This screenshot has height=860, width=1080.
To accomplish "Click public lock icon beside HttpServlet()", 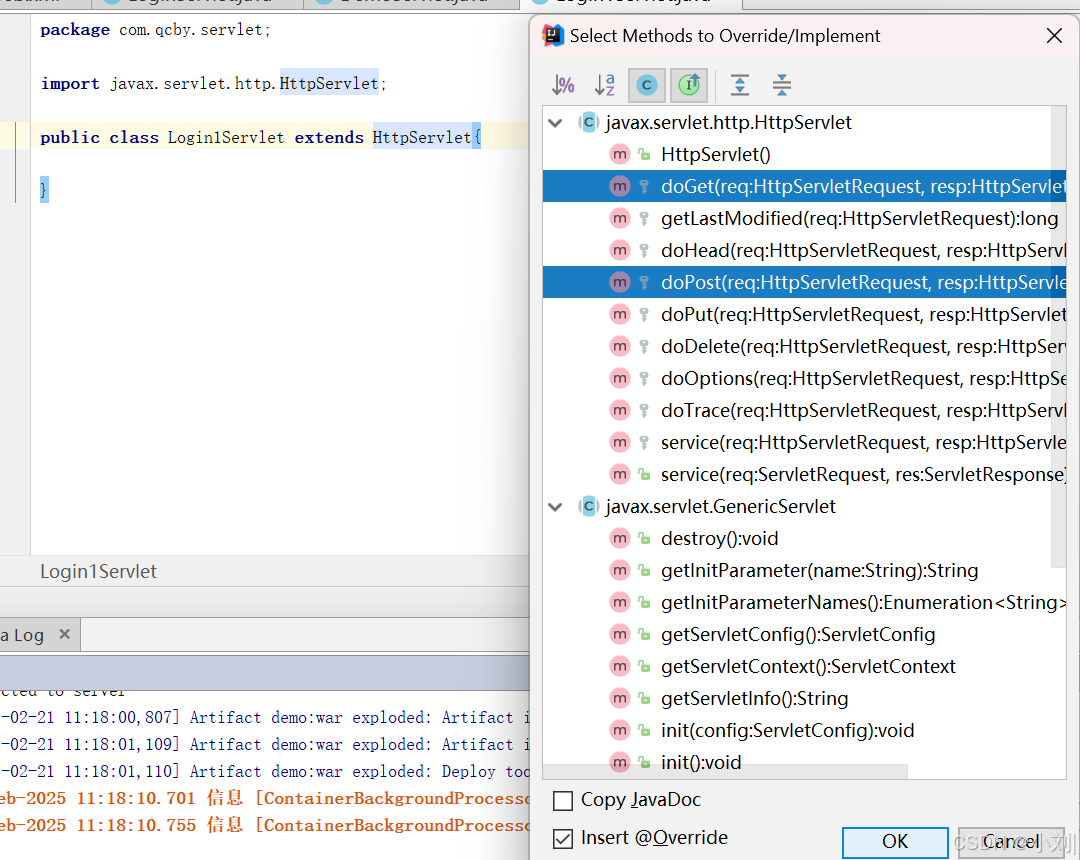I will click(x=643, y=154).
